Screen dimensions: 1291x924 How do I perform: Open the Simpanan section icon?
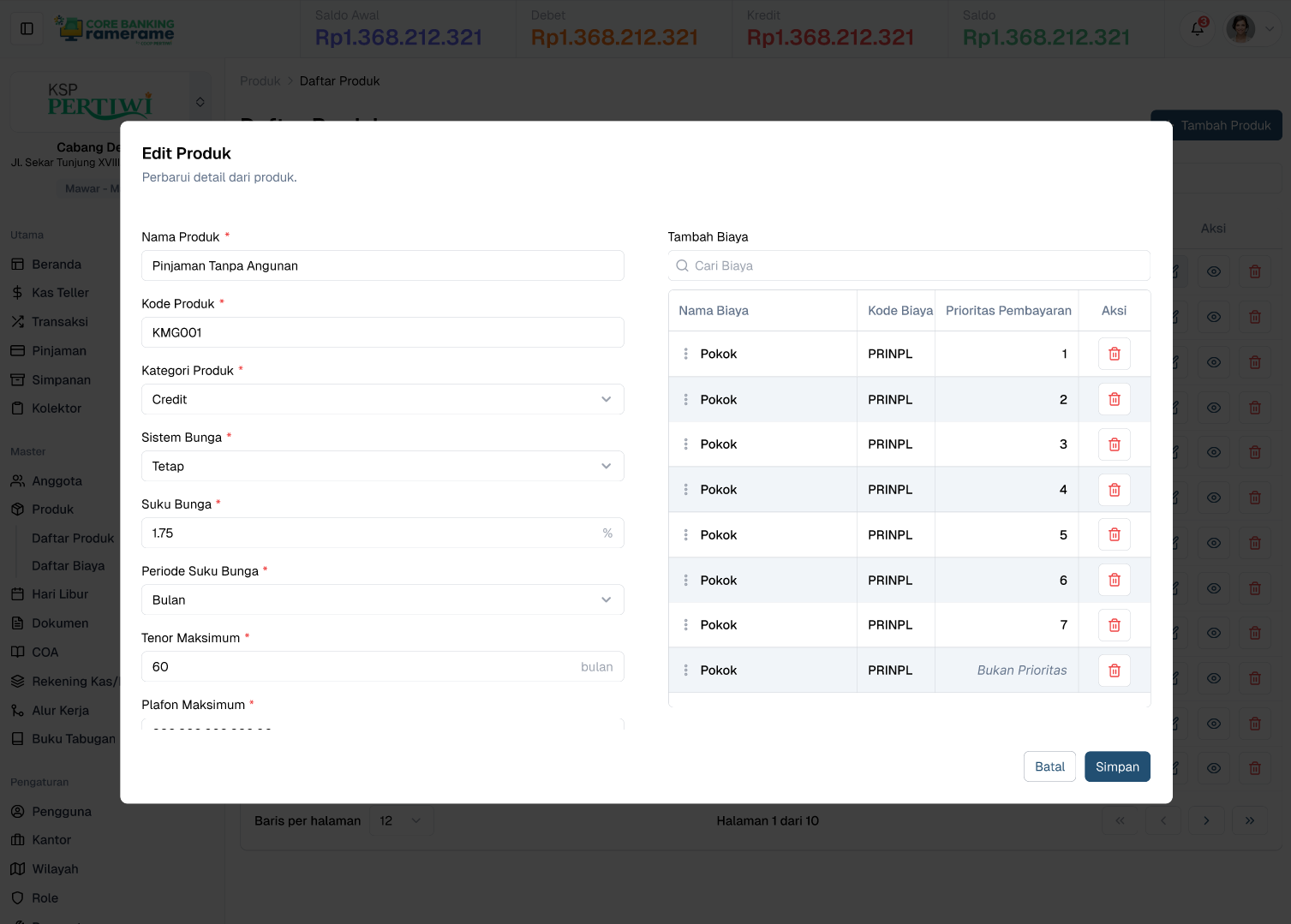17,379
